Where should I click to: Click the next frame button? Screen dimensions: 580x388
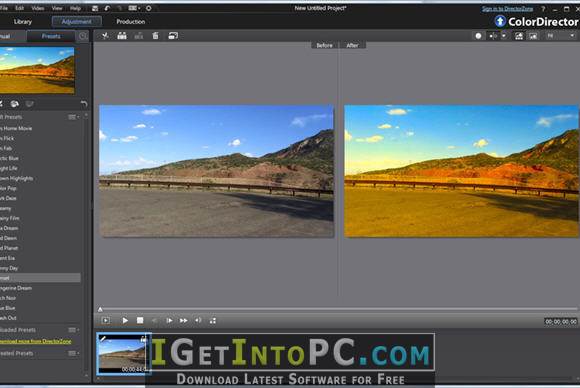[x=169, y=320]
